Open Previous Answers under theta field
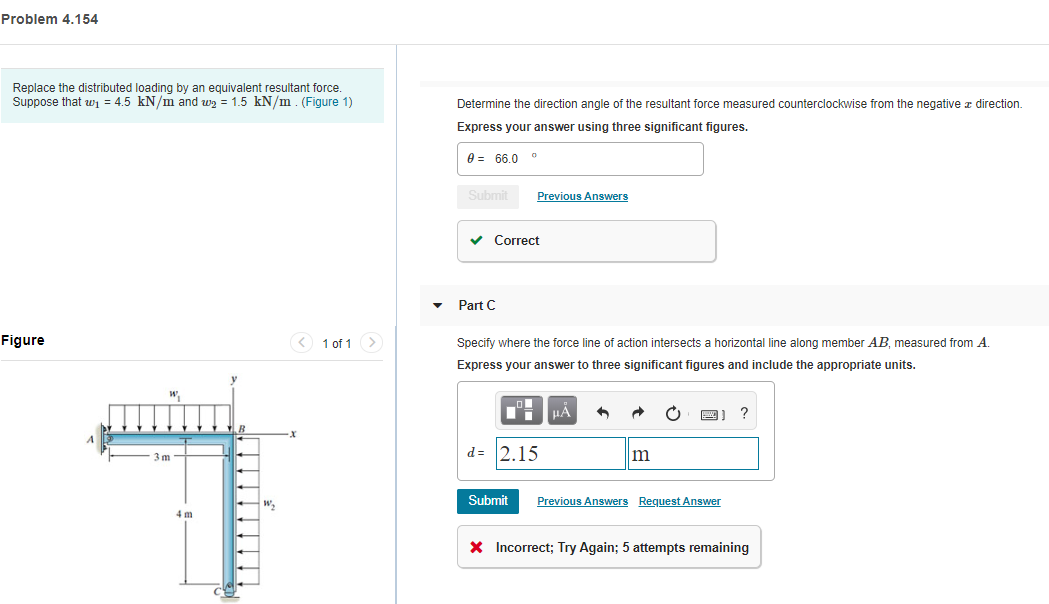The image size is (1049, 604). (x=582, y=195)
